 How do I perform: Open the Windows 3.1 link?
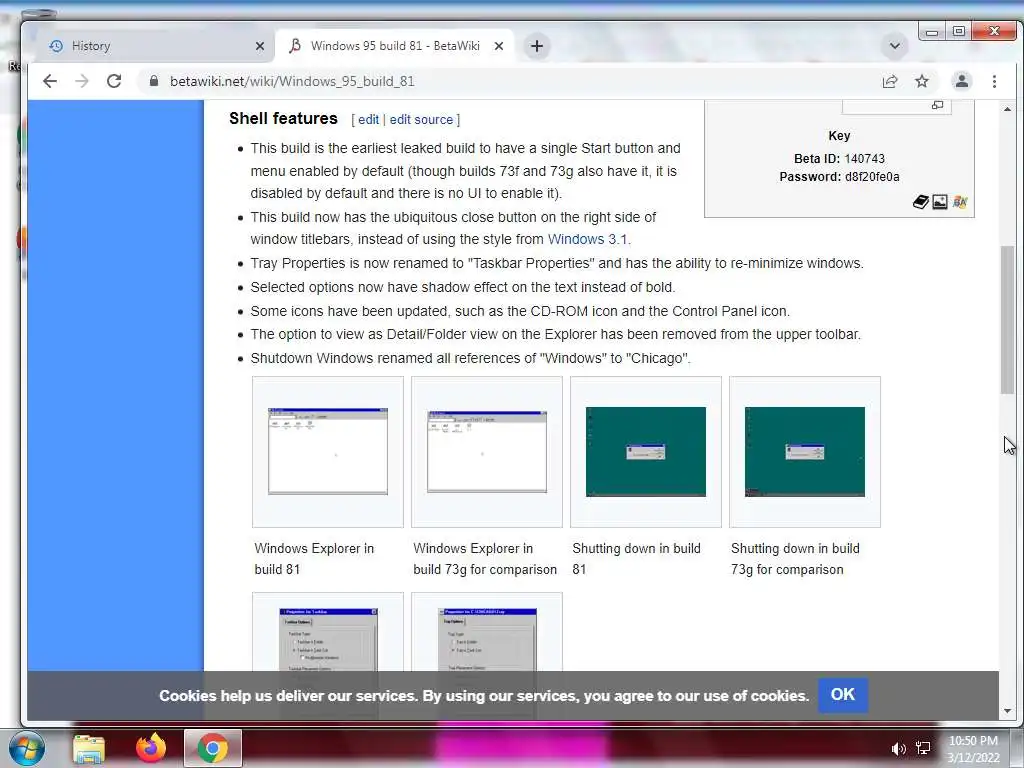point(587,239)
